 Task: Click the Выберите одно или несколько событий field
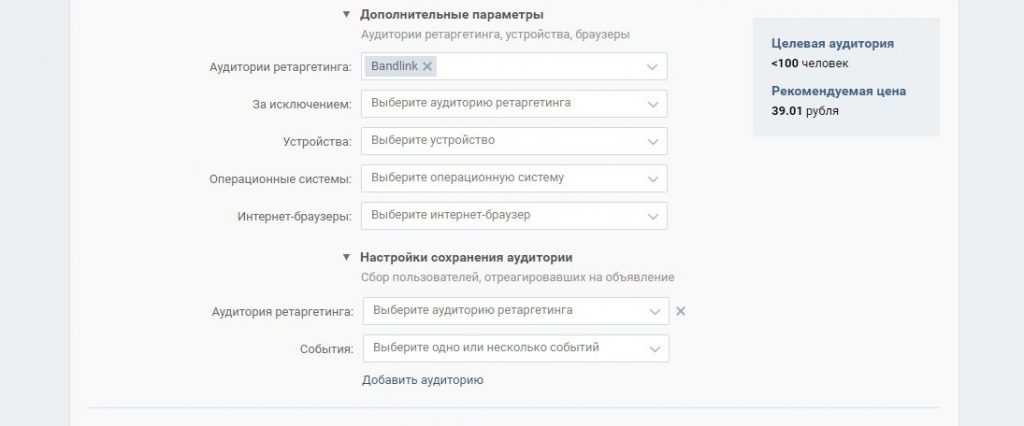[516, 348]
